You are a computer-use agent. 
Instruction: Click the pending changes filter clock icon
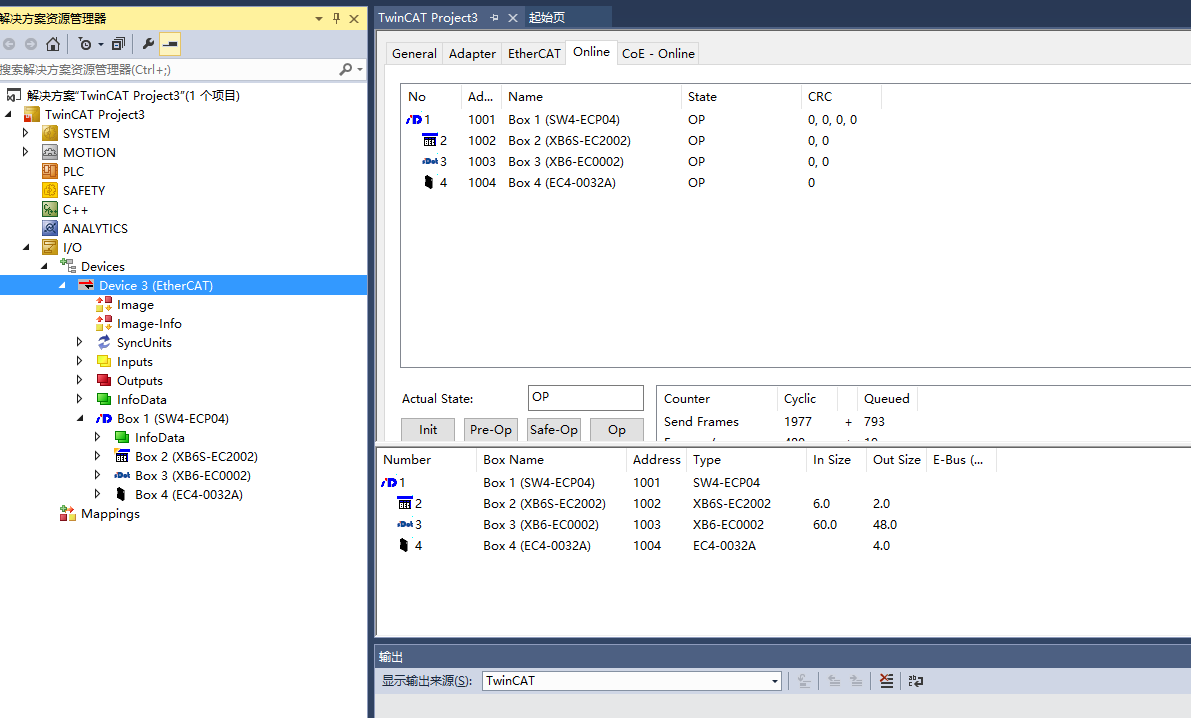pos(86,44)
